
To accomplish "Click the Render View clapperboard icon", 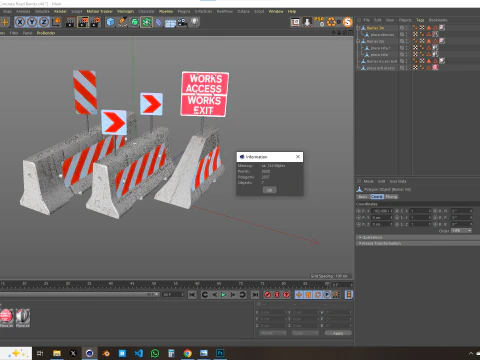I will 70,22.
